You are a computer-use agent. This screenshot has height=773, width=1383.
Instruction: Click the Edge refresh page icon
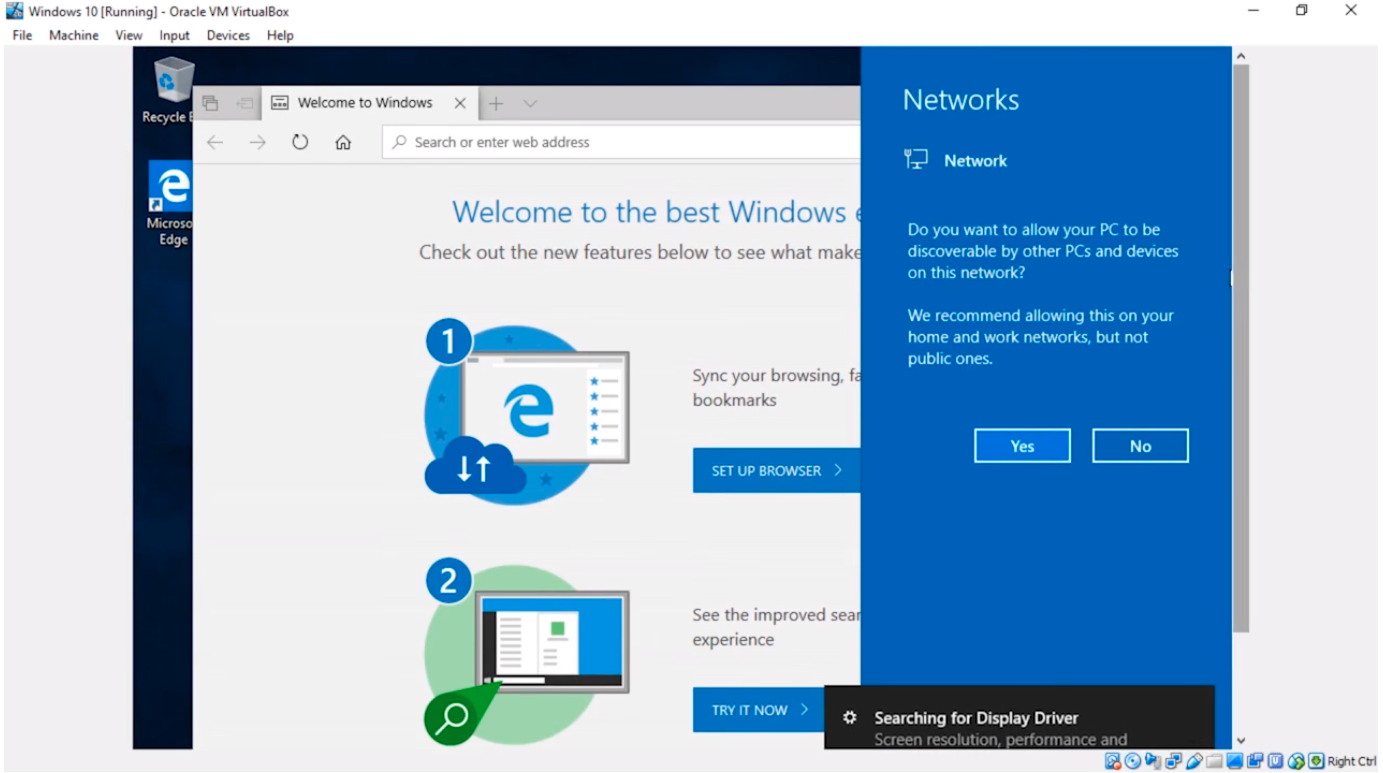point(300,142)
